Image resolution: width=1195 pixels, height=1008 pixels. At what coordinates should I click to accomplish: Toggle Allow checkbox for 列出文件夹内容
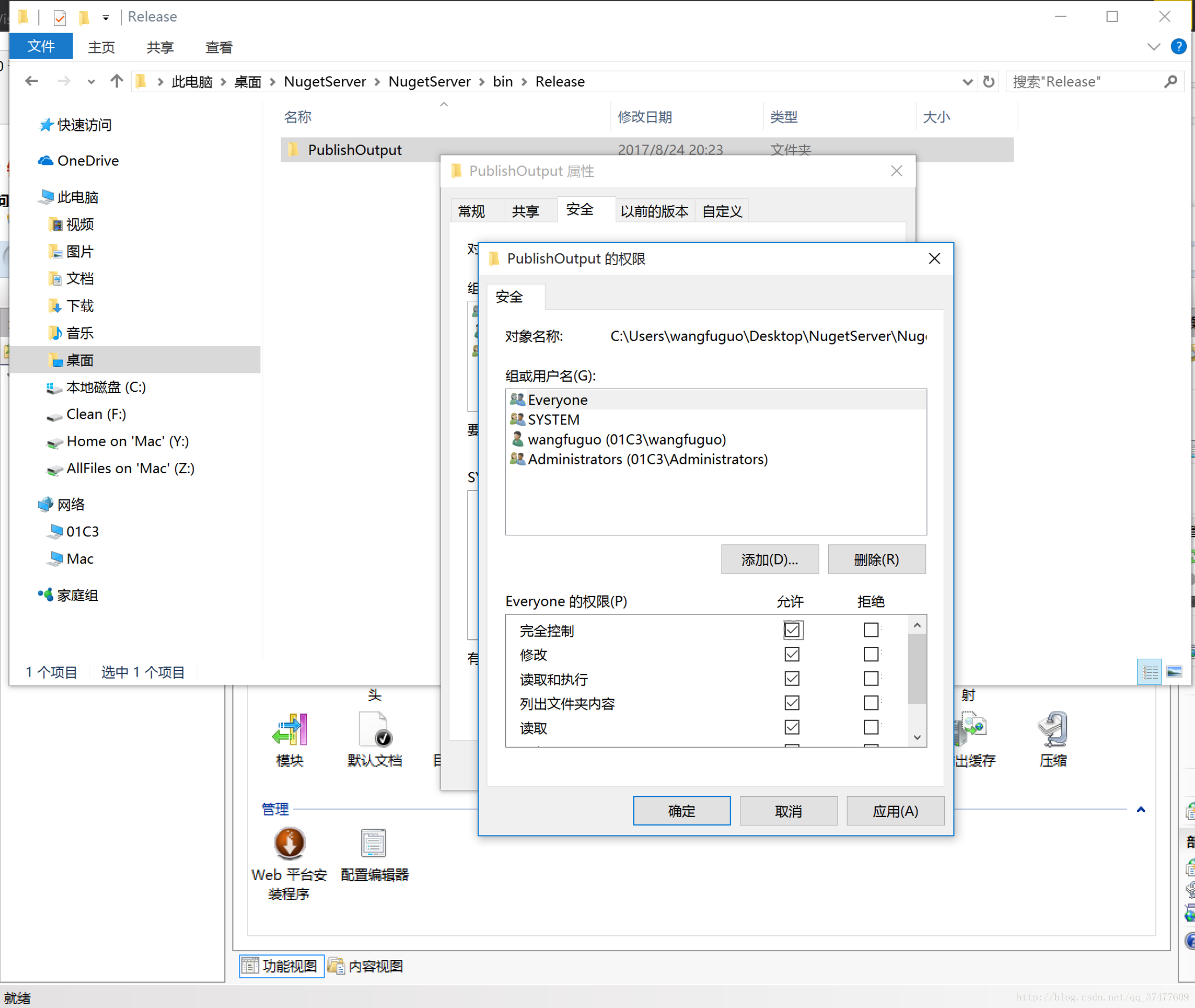792,703
